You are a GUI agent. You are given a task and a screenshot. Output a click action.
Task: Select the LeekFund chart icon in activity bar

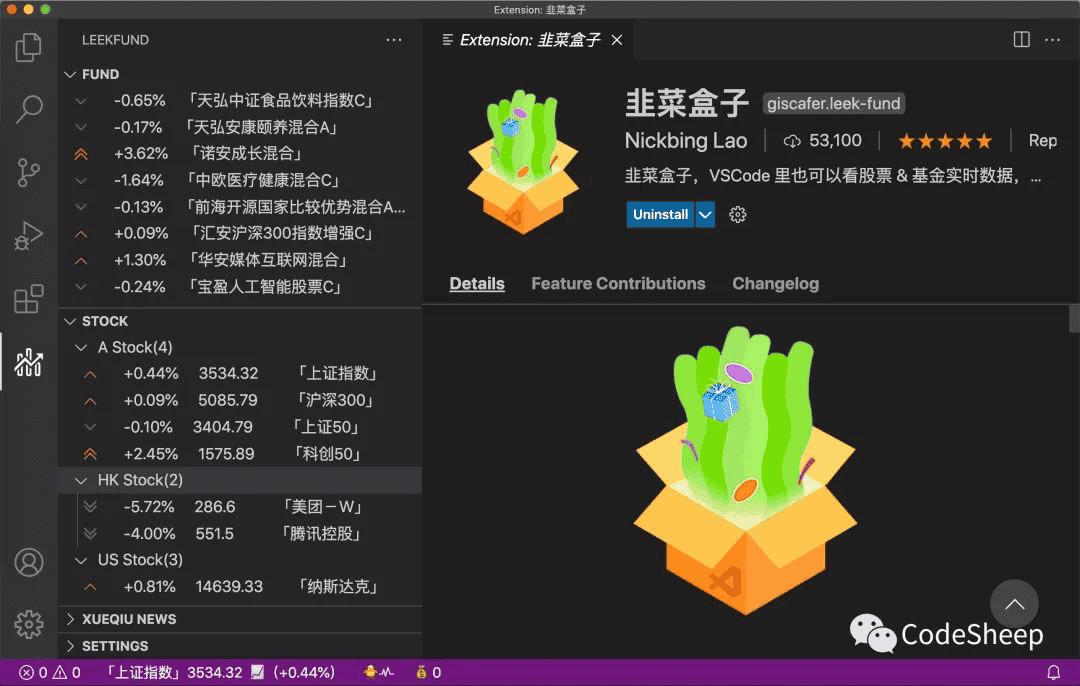(x=28, y=362)
